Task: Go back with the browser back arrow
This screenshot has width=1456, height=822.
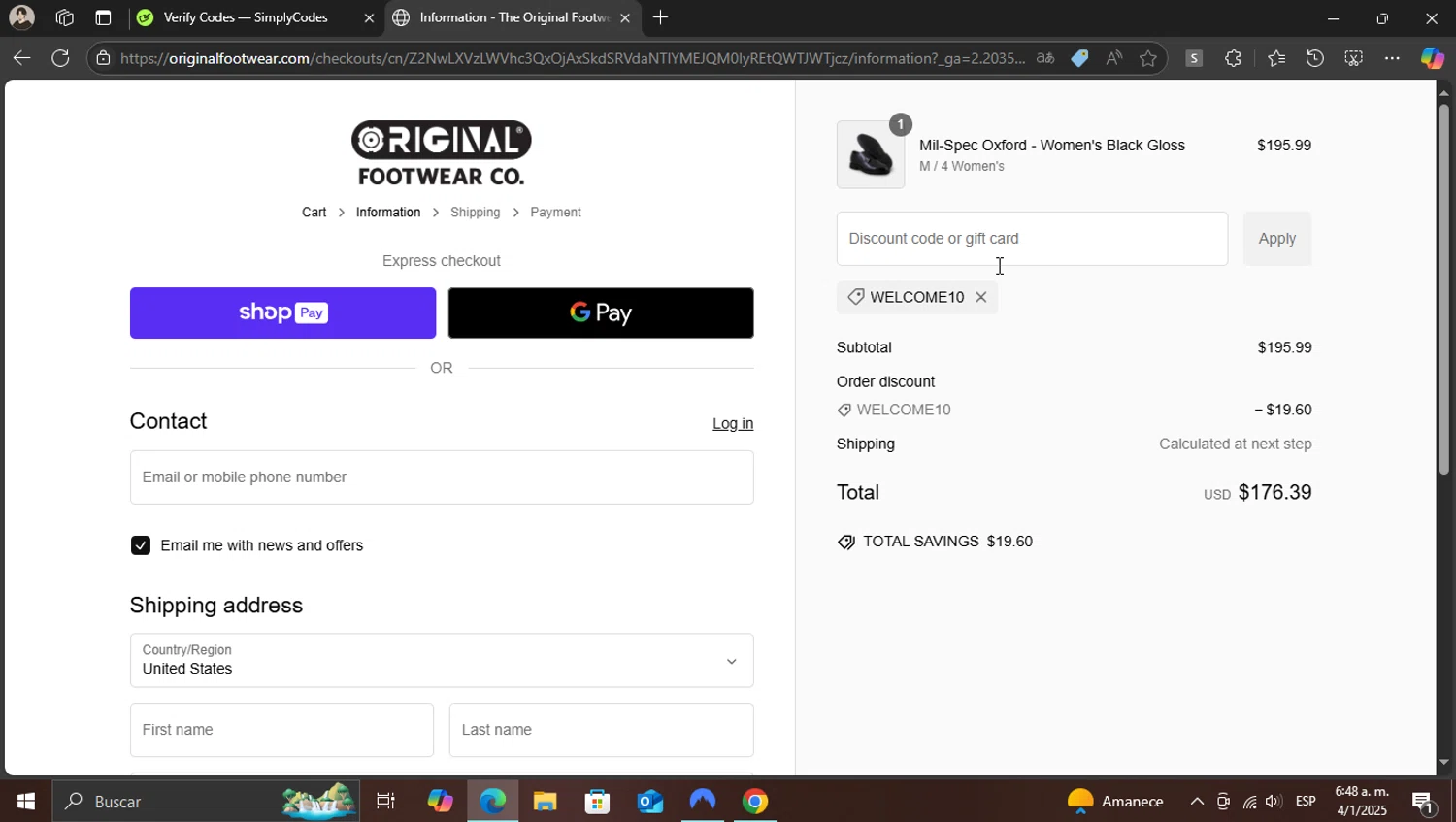Action: click(x=21, y=58)
